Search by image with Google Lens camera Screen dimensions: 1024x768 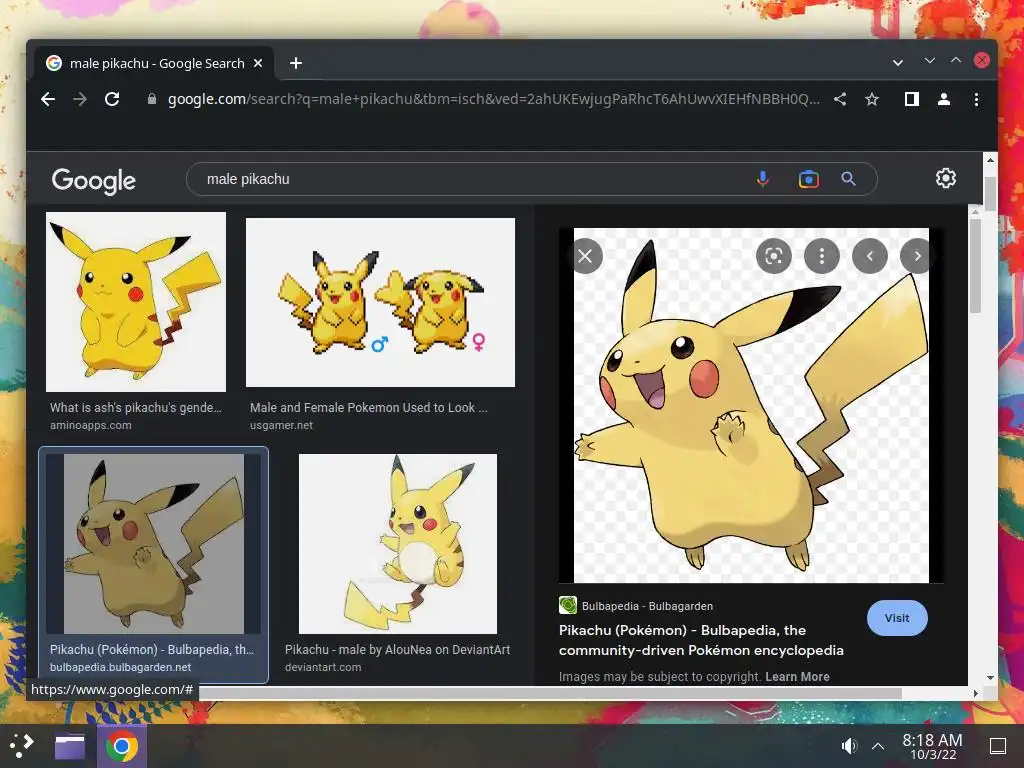coord(808,179)
